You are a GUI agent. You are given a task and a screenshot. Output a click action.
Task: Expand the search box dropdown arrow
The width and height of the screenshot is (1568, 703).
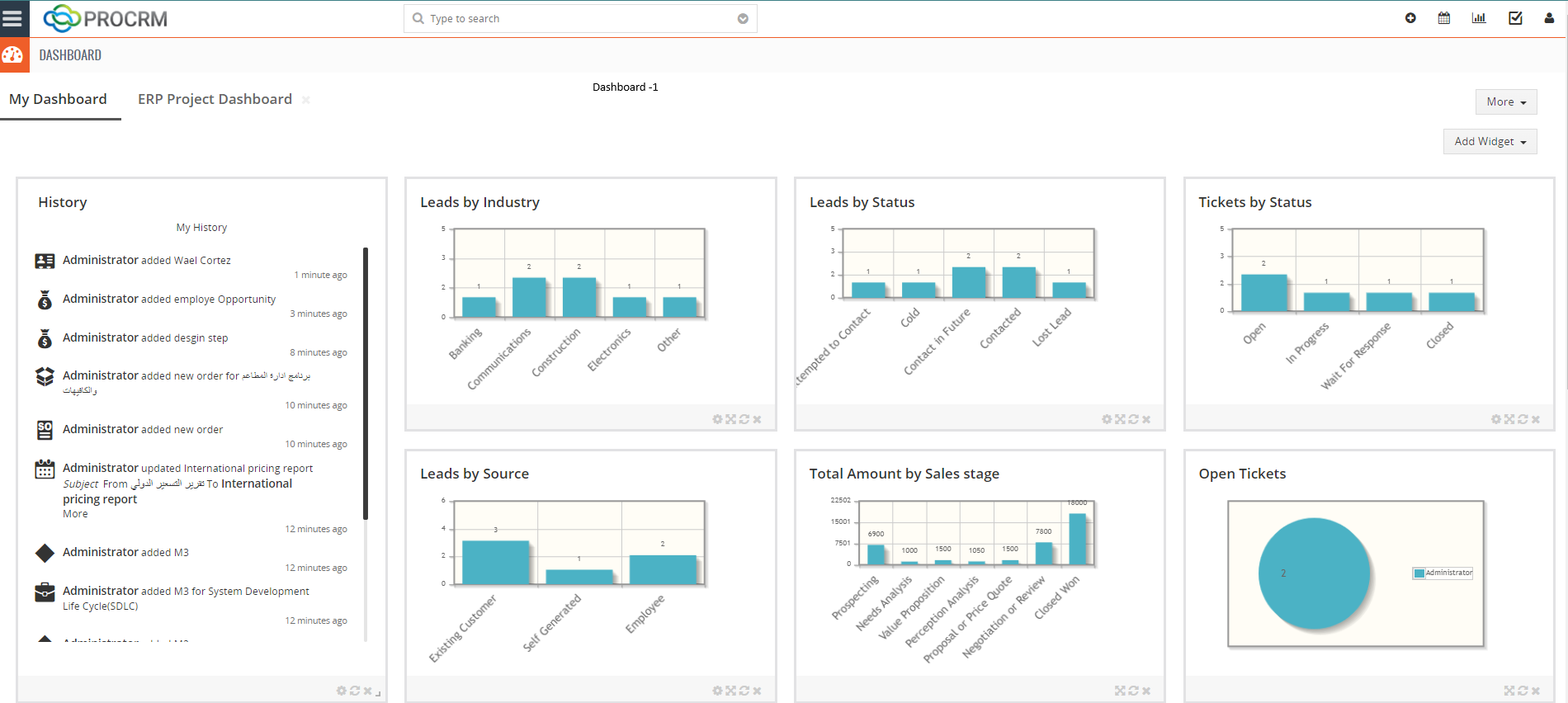(x=743, y=19)
